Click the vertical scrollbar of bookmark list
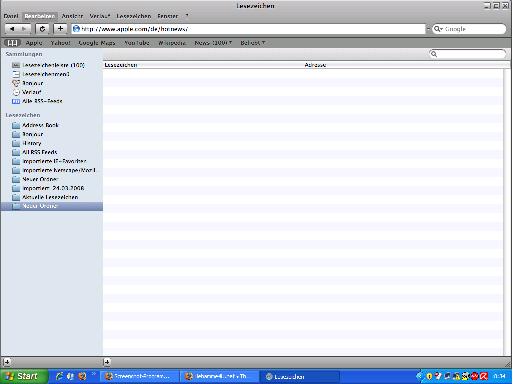This screenshot has width=514, height=384. click(506, 212)
